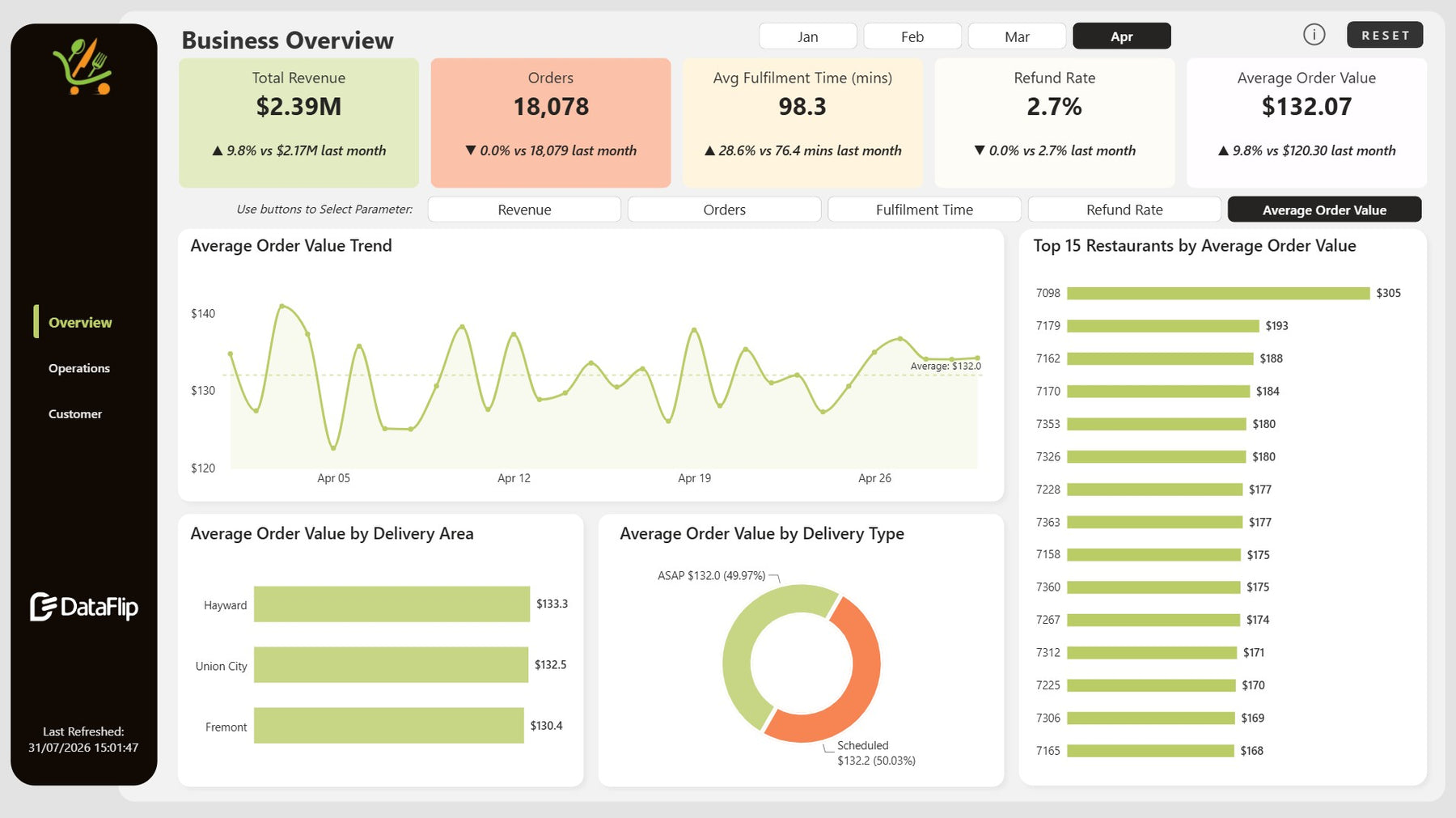Switch parameter to Revenue
This screenshot has width=1456, height=818.
click(524, 210)
